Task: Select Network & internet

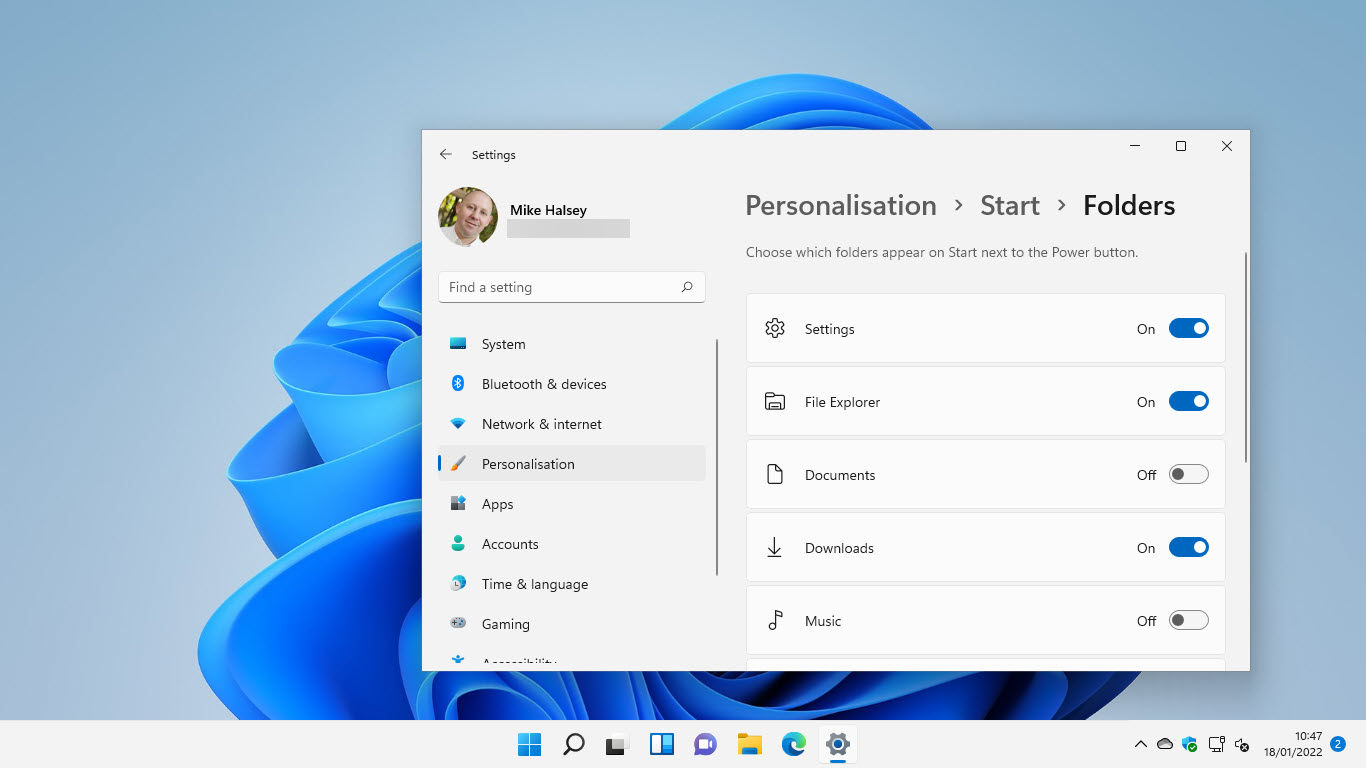Action: tap(572, 424)
